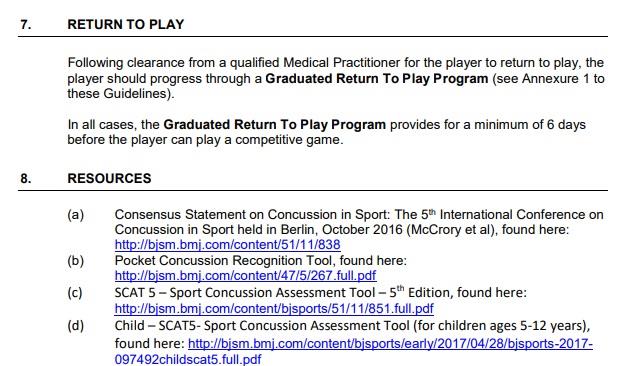Click the section number 7.
Viewport: 634px width, 366px height.
(25, 24)
